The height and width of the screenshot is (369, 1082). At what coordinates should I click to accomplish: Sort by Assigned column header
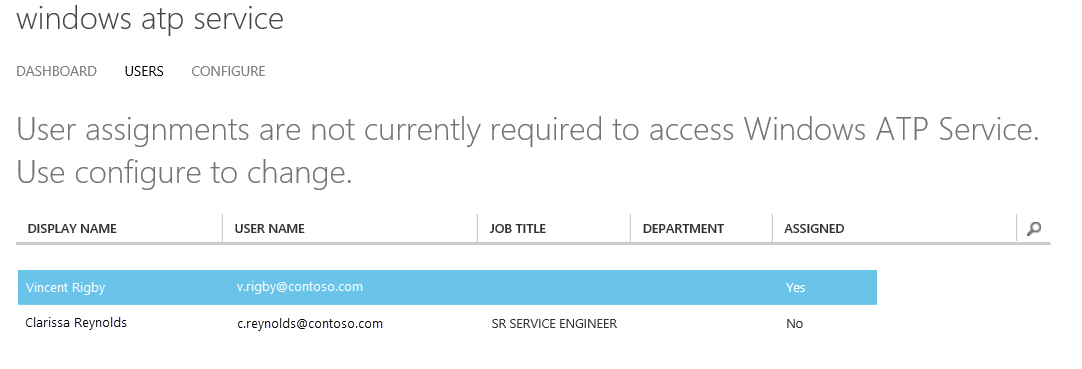point(814,228)
